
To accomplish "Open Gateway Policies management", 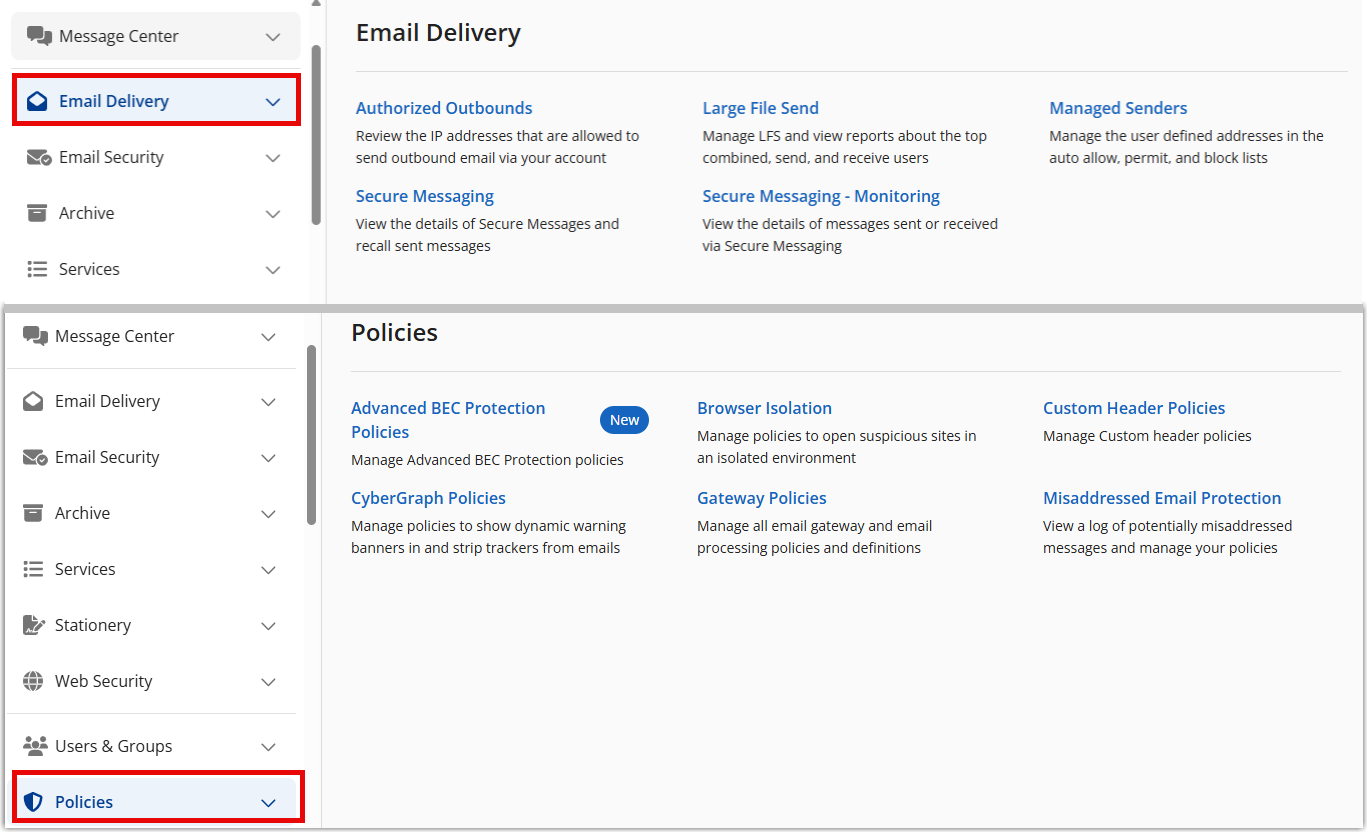I will (x=762, y=497).
